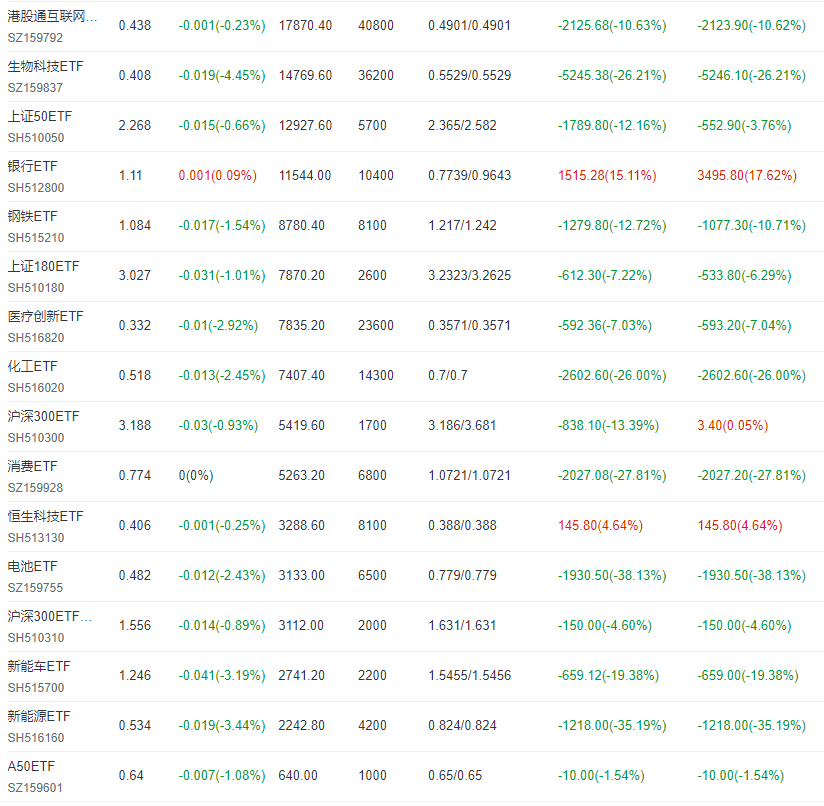Click 7407.40 market value in 化工ETF row
The width and height of the screenshot is (824, 806).
pyautogui.click(x=301, y=375)
